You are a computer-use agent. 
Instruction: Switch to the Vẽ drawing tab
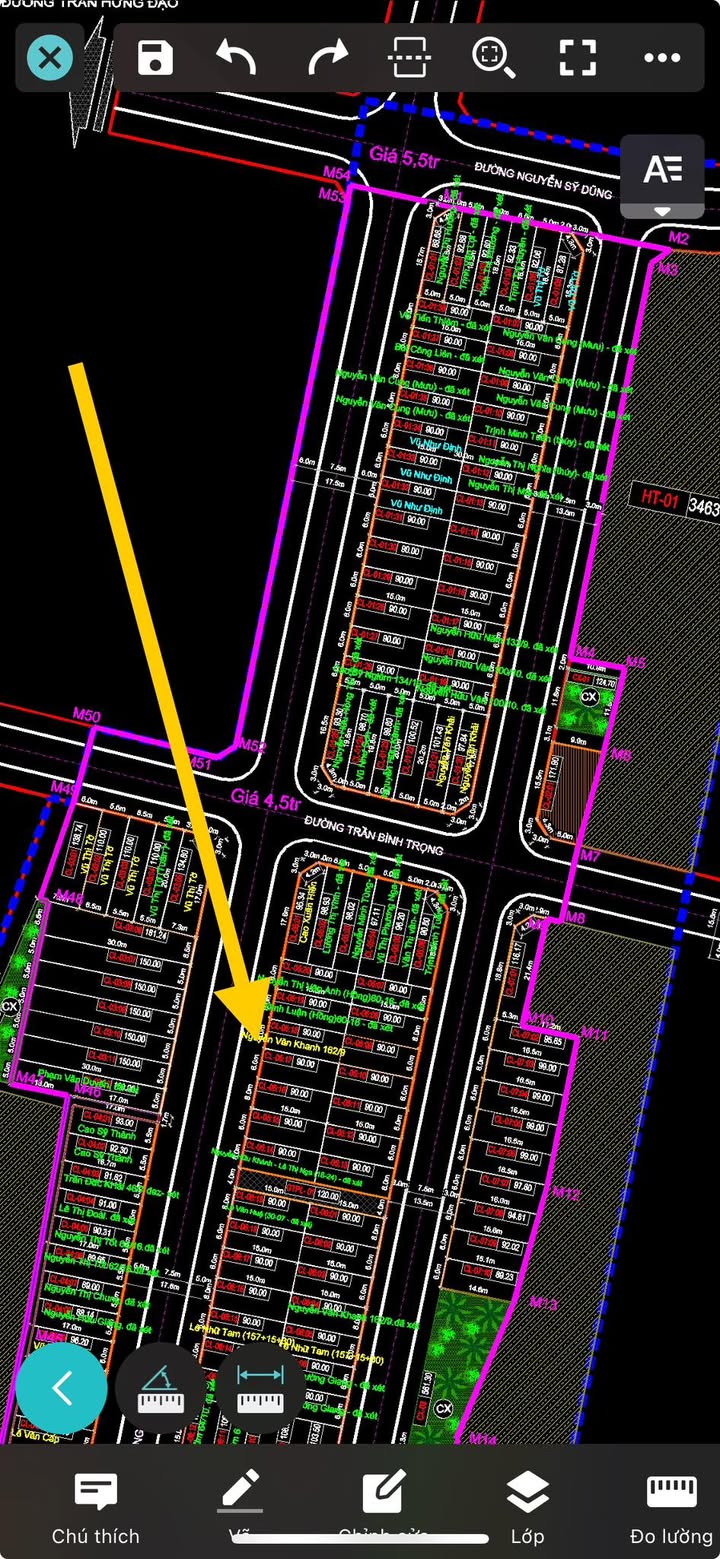tap(240, 1509)
